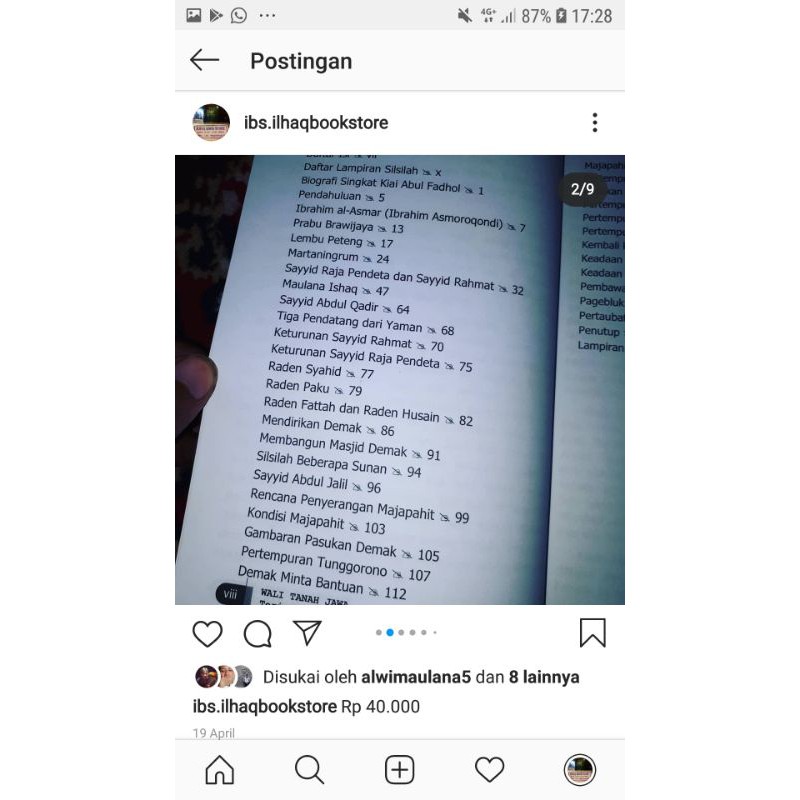Open the three-dot post options menu

[595, 122]
